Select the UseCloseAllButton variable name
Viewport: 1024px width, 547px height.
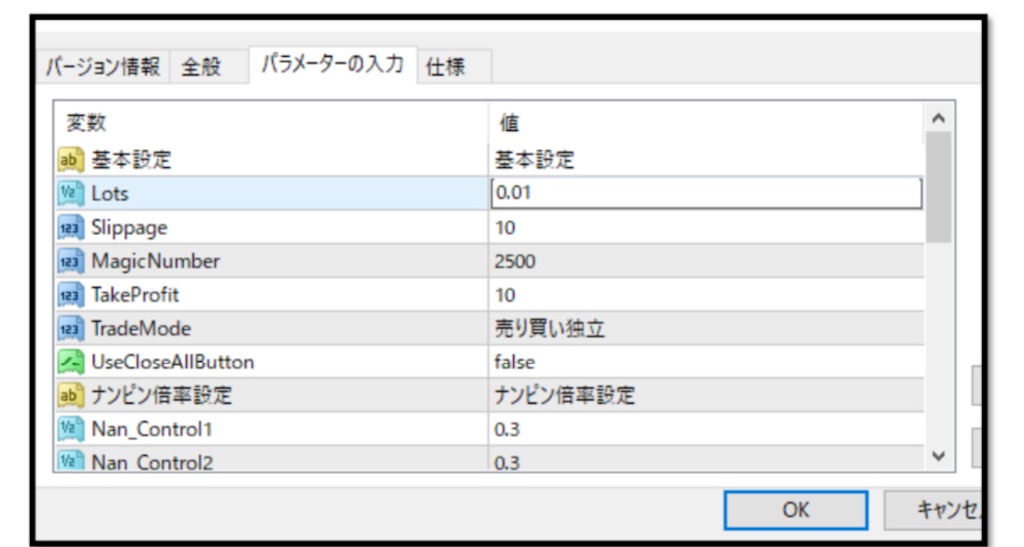(172, 362)
